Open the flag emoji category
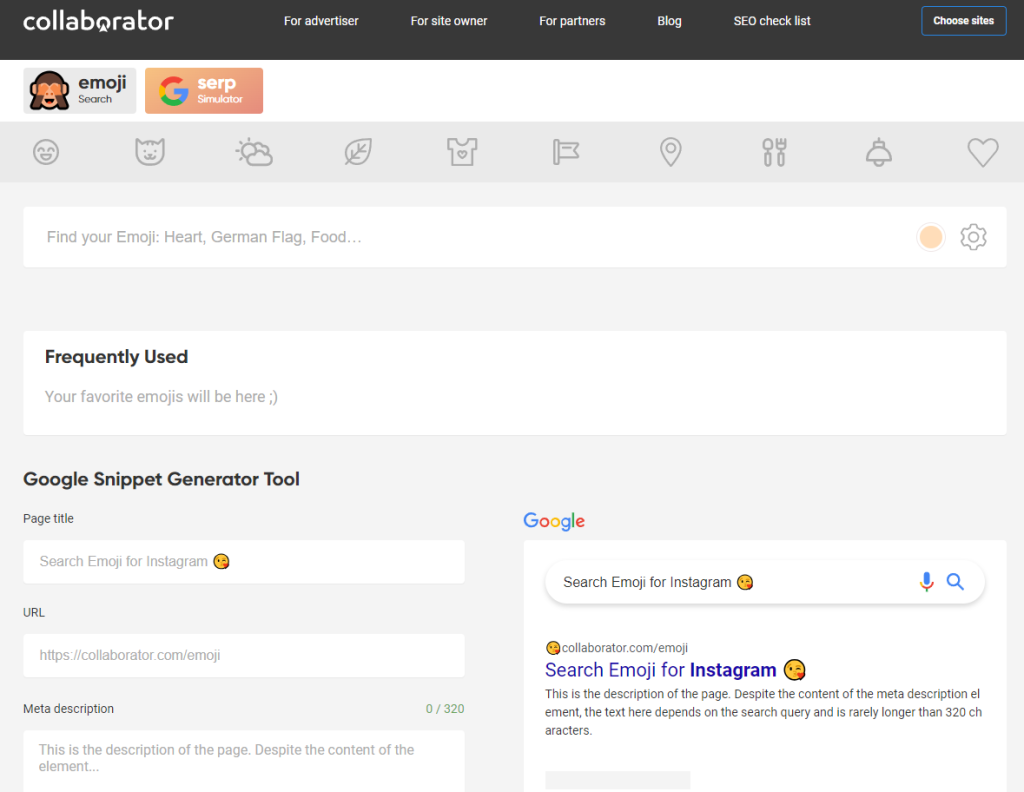 [x=566, y=152]
